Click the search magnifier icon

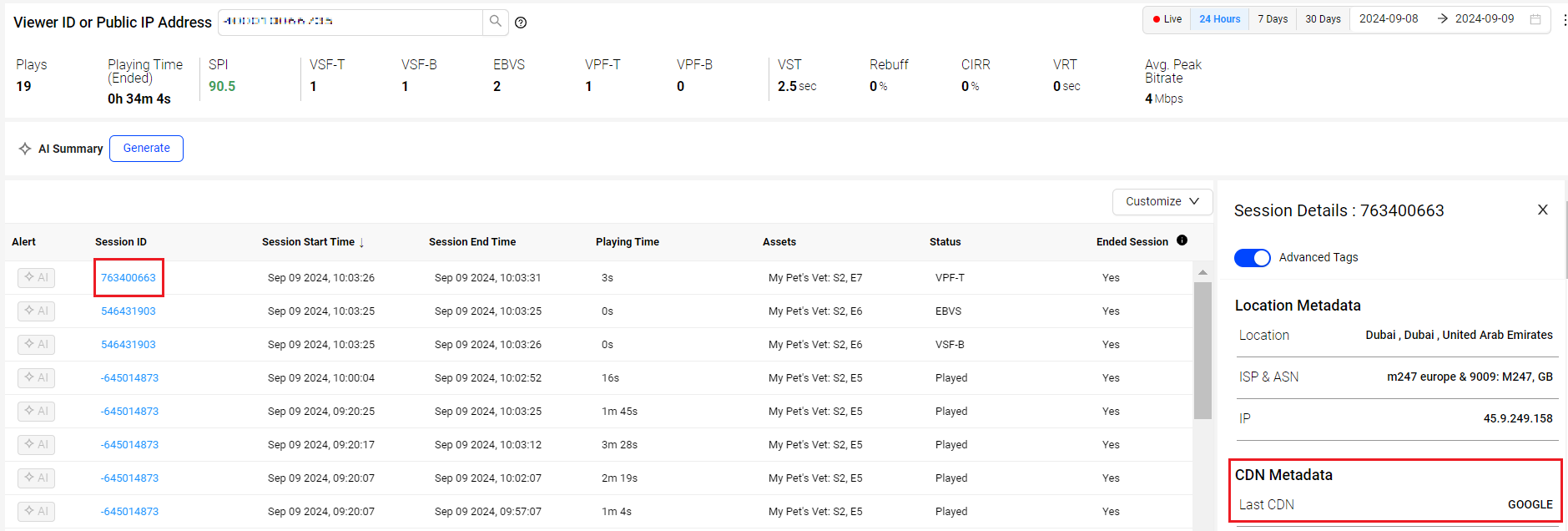495,22
